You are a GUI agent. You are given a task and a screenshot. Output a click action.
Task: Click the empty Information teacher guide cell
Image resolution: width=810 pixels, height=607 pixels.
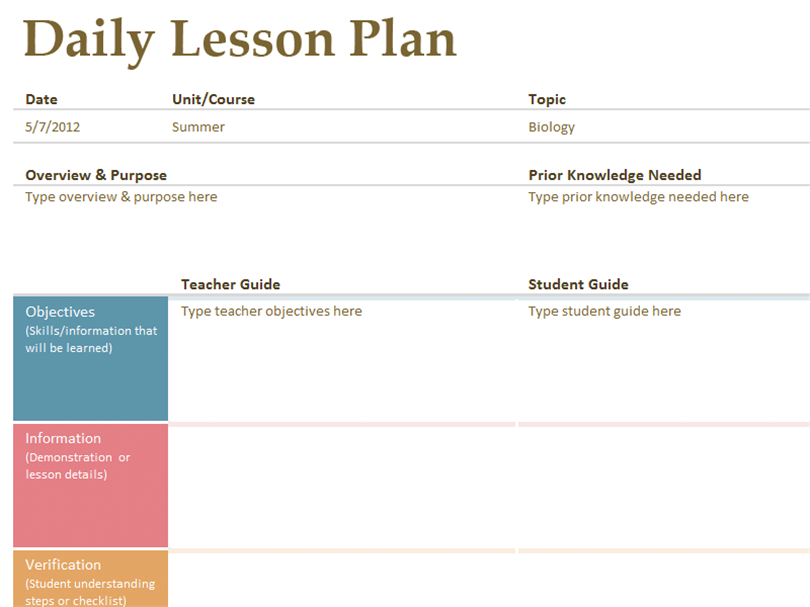pos(342,487)
